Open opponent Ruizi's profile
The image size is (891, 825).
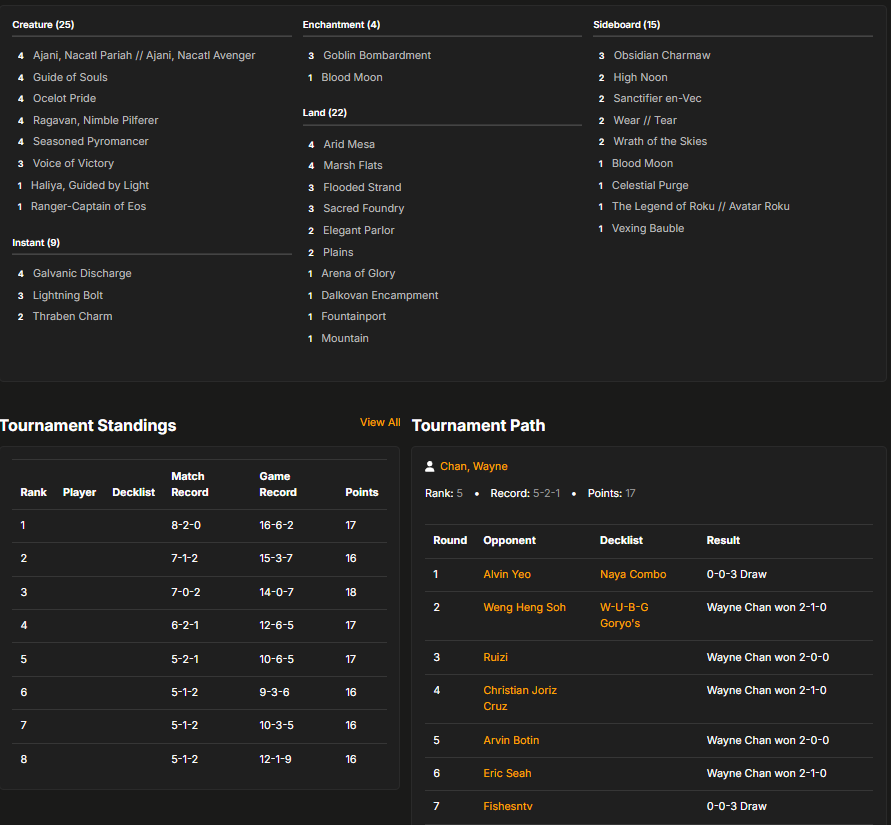coord(496,657)
